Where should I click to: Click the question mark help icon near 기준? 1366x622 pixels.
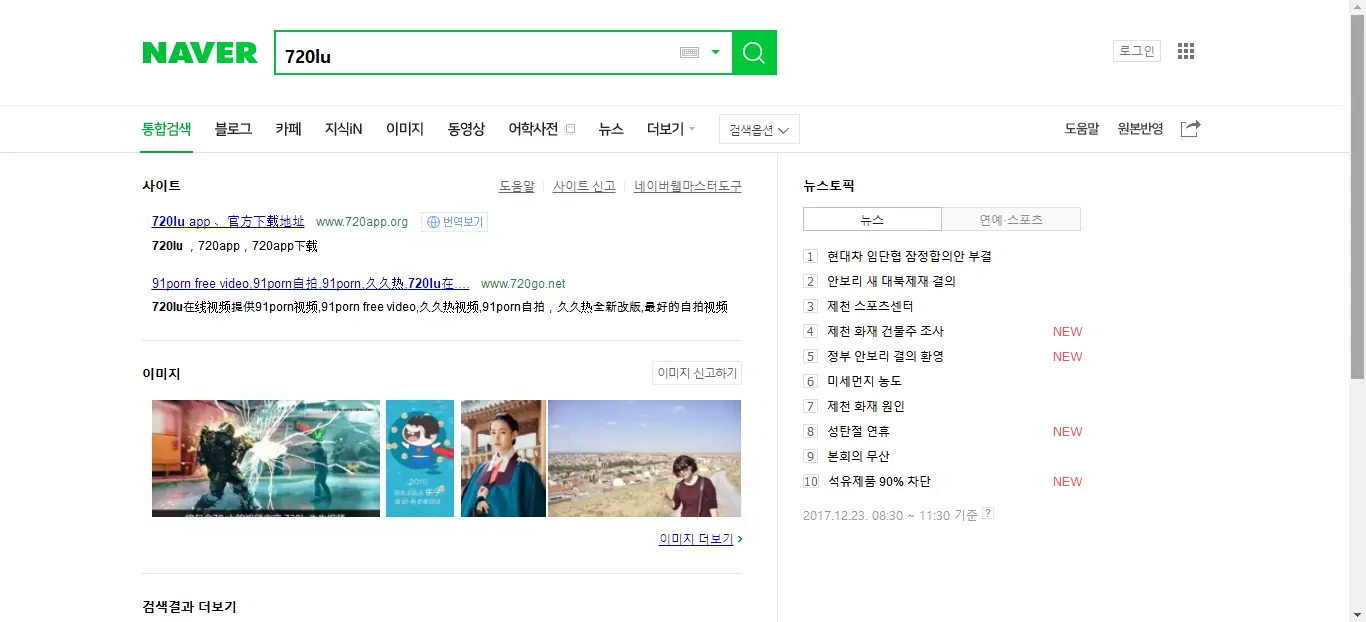988,514
